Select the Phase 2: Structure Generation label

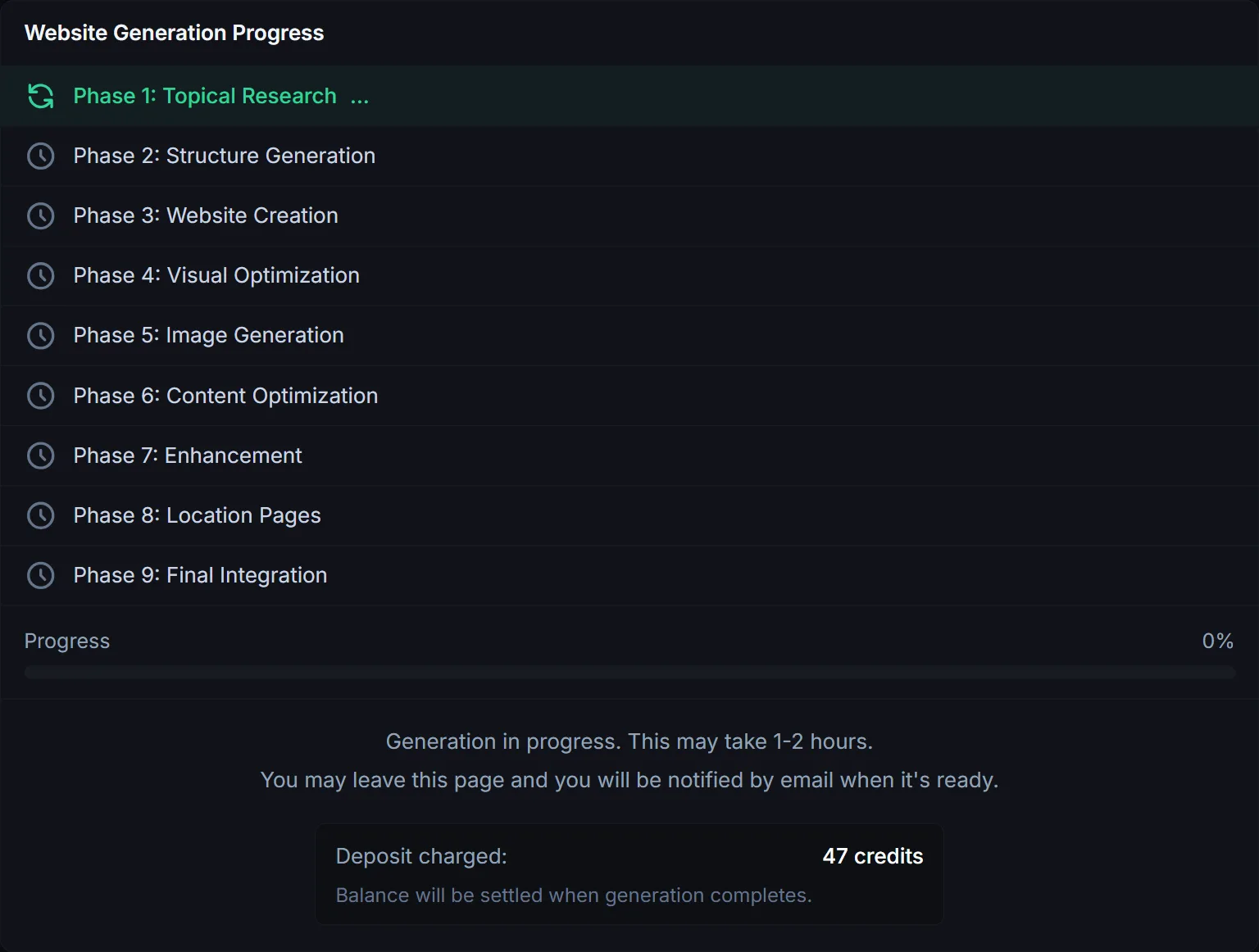pos(225,156)
